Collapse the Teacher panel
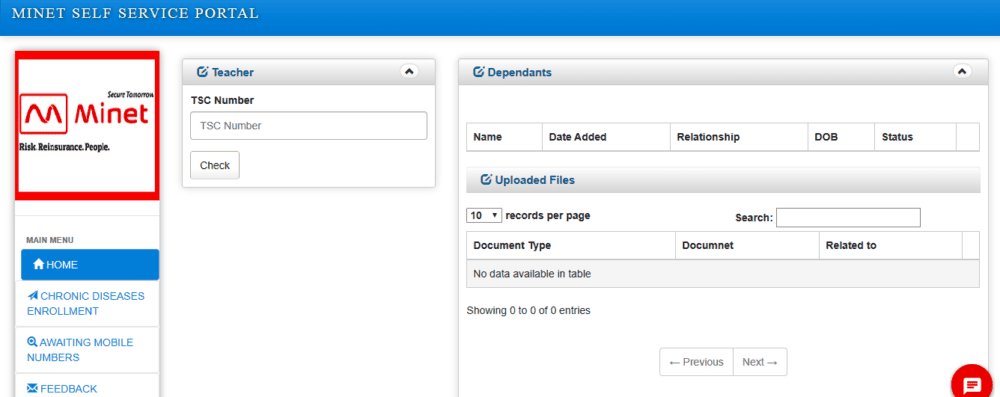The image size is (1000, 397). click(x=409, y=71)
